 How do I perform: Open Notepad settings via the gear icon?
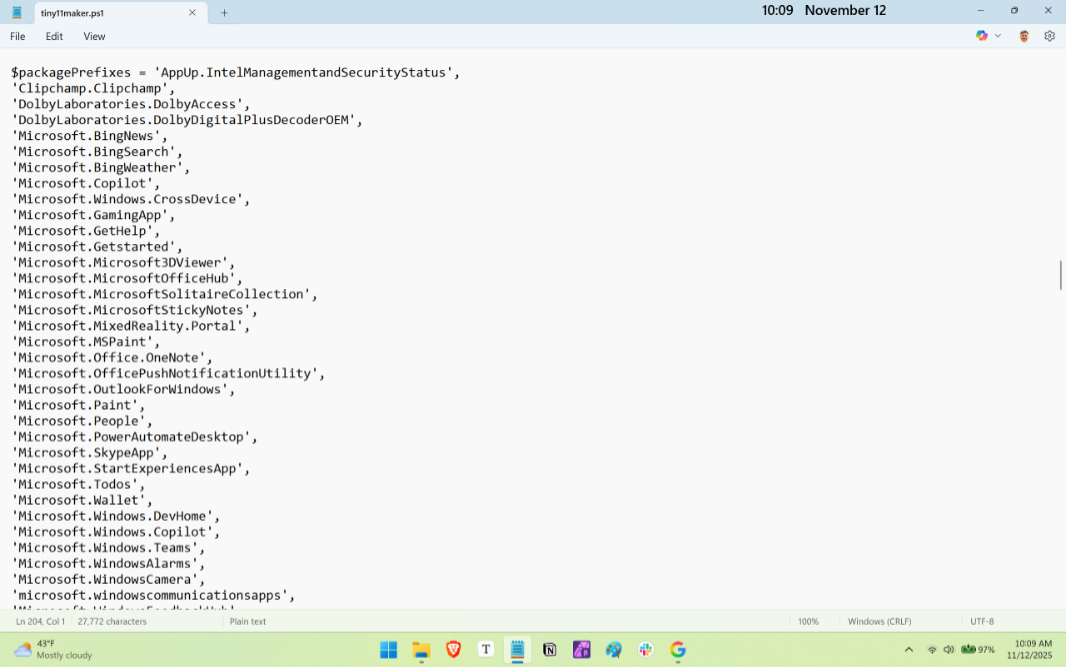point(1049,35)
